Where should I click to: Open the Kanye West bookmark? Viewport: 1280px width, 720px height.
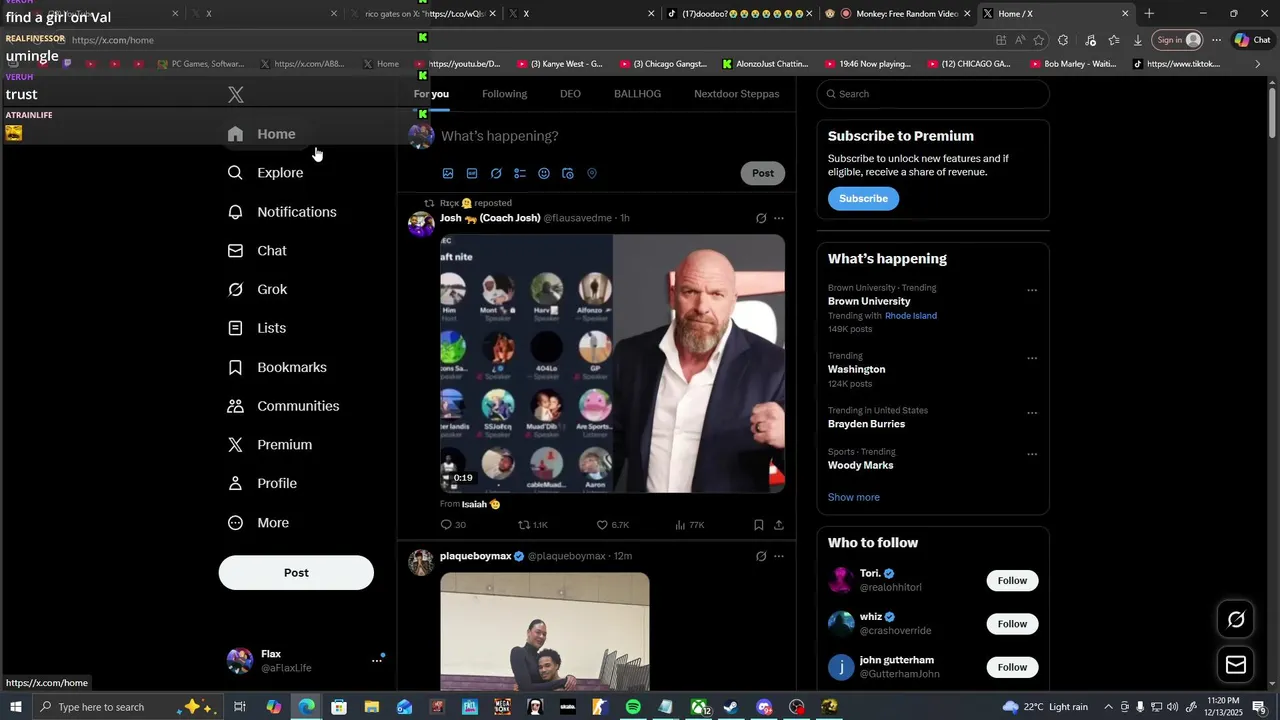558,64
